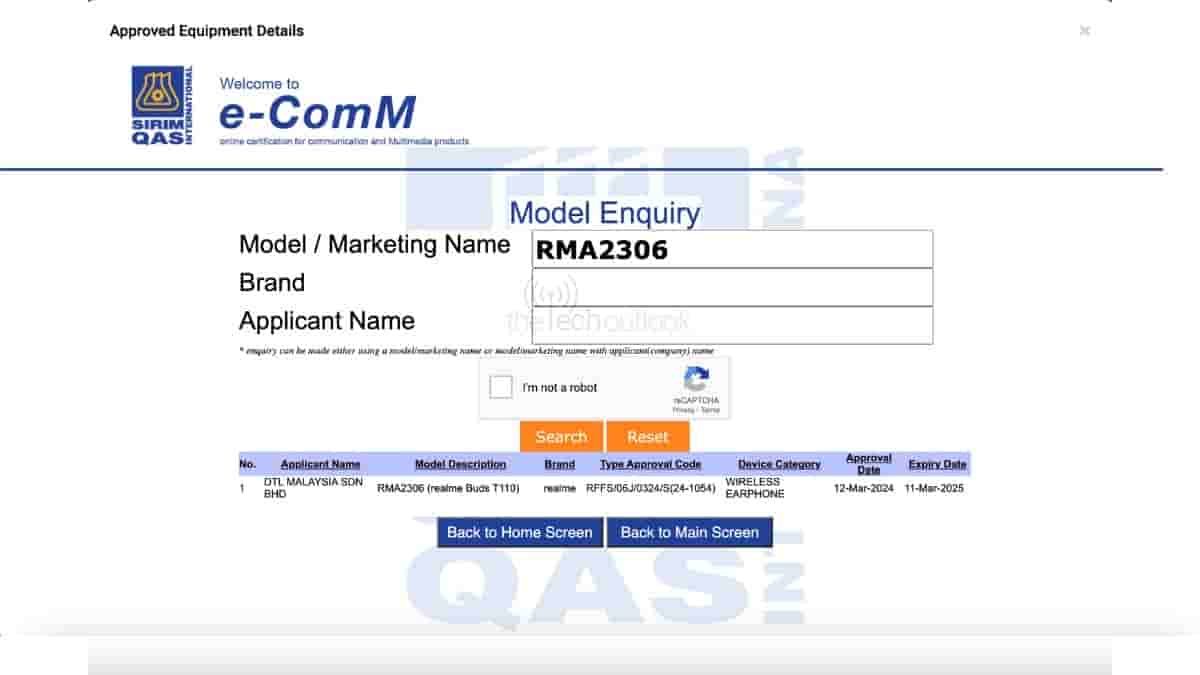Click the reCAPTCHA logo icon
Screen dimensions: 1200x675
click(x=696, y=381)
